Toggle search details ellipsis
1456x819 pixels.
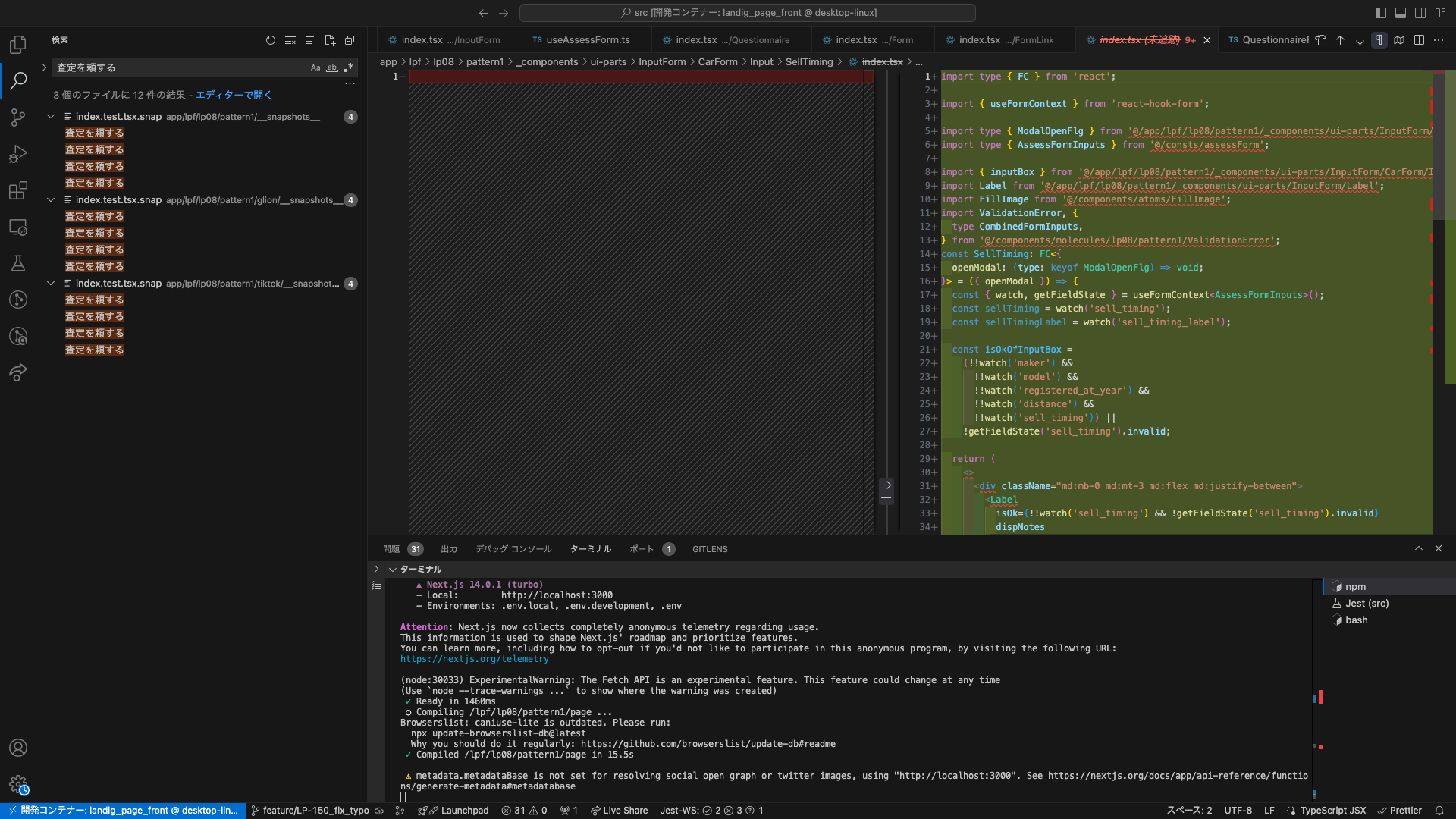point(350,83)
